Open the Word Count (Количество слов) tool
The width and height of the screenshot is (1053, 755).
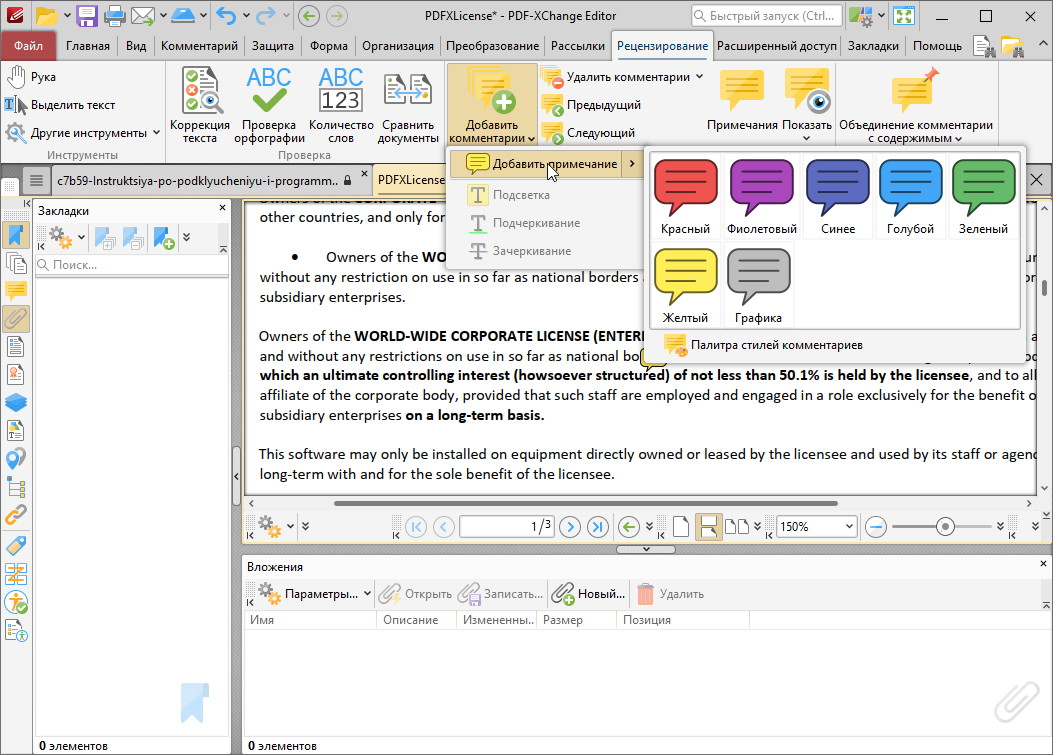click(340, 104)
